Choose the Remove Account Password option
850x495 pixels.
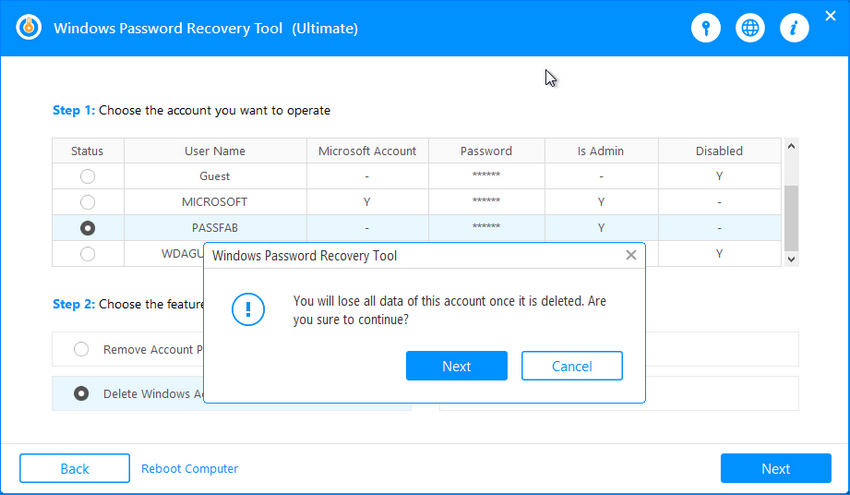point(81,349)
